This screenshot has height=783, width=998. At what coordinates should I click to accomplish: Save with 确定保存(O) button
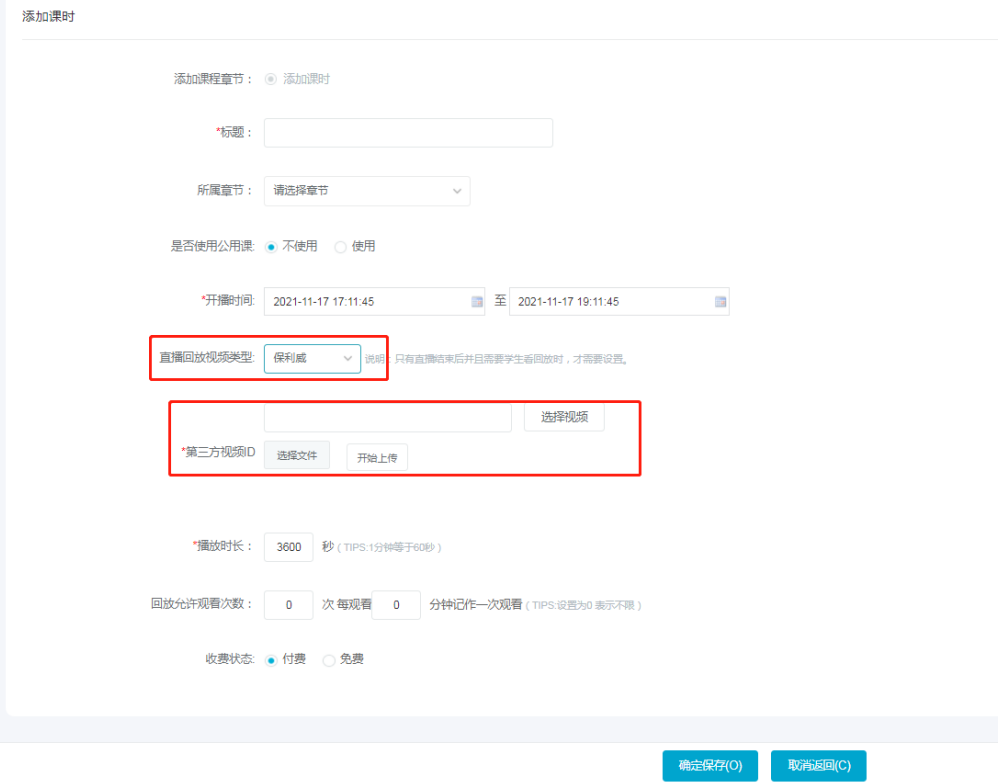click(710, 766)
